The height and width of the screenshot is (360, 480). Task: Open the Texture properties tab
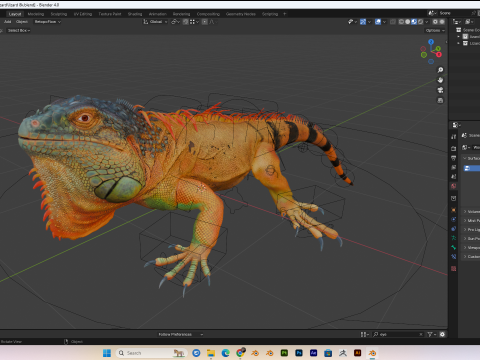(x=454, y=269)
